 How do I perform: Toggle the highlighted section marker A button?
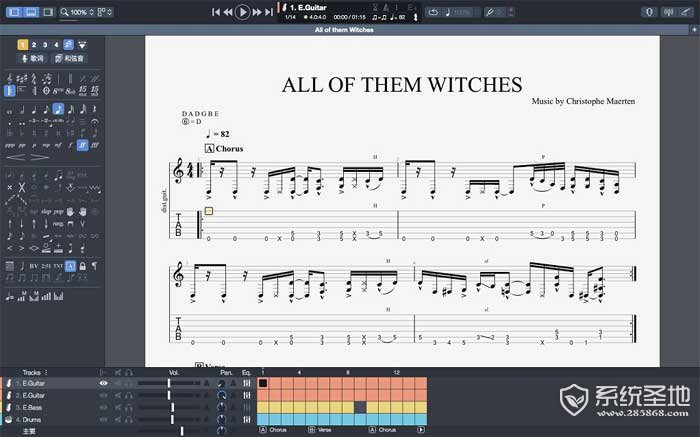[70, 266]
